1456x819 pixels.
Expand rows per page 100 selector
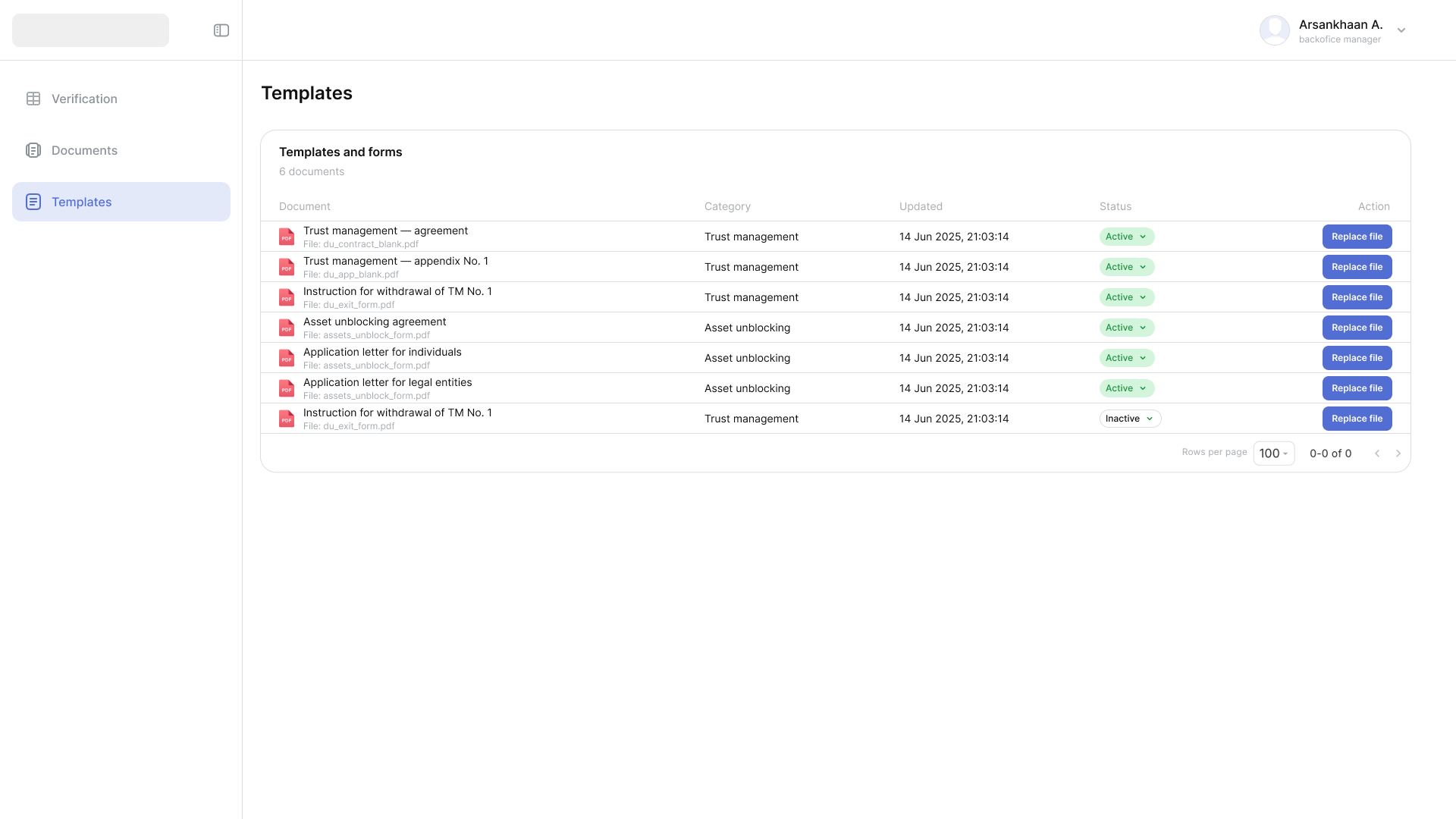(x=1273, y=453)
